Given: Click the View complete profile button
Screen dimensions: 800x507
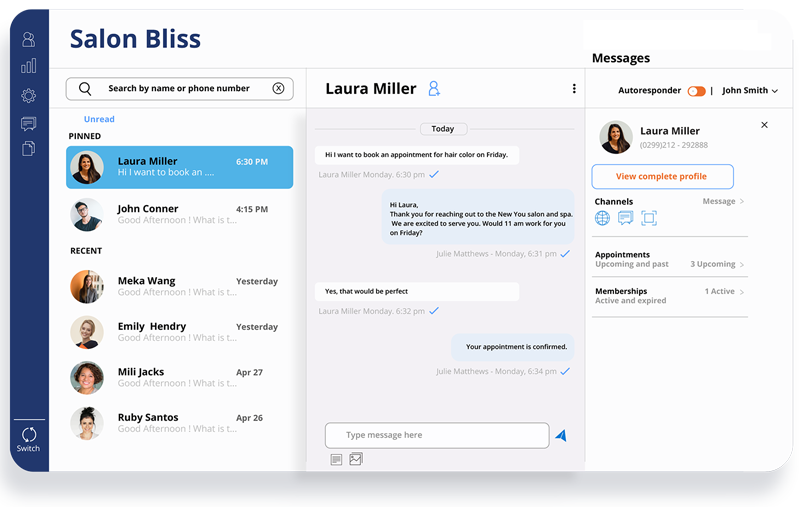Looking at the screenshot, I should click(x=662, y=177).
